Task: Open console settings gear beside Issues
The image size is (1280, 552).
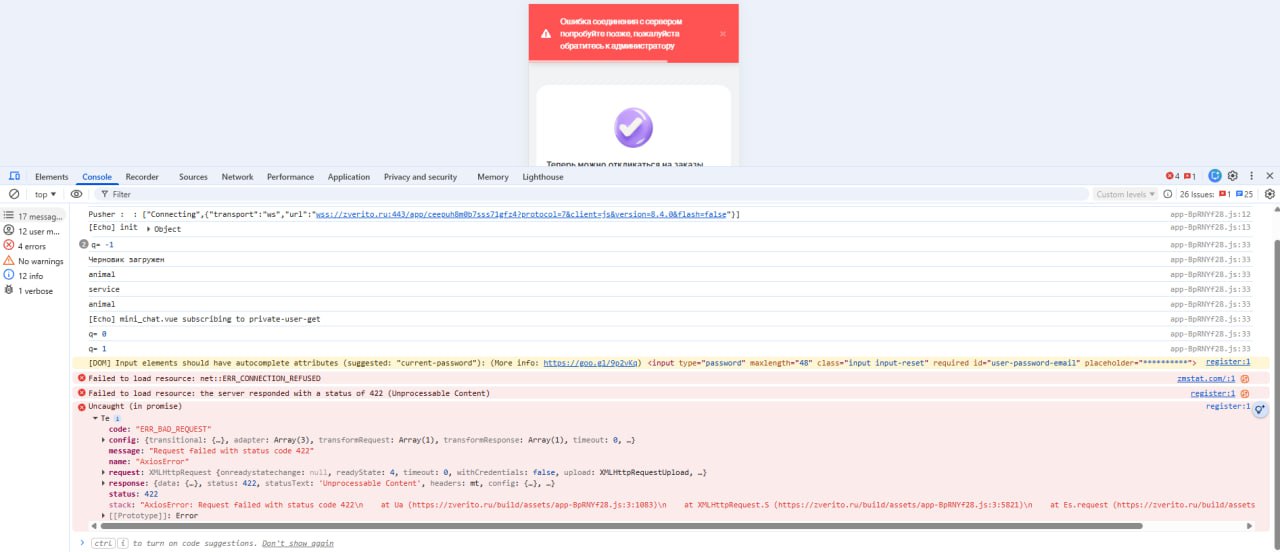Action: (1270, 194)
